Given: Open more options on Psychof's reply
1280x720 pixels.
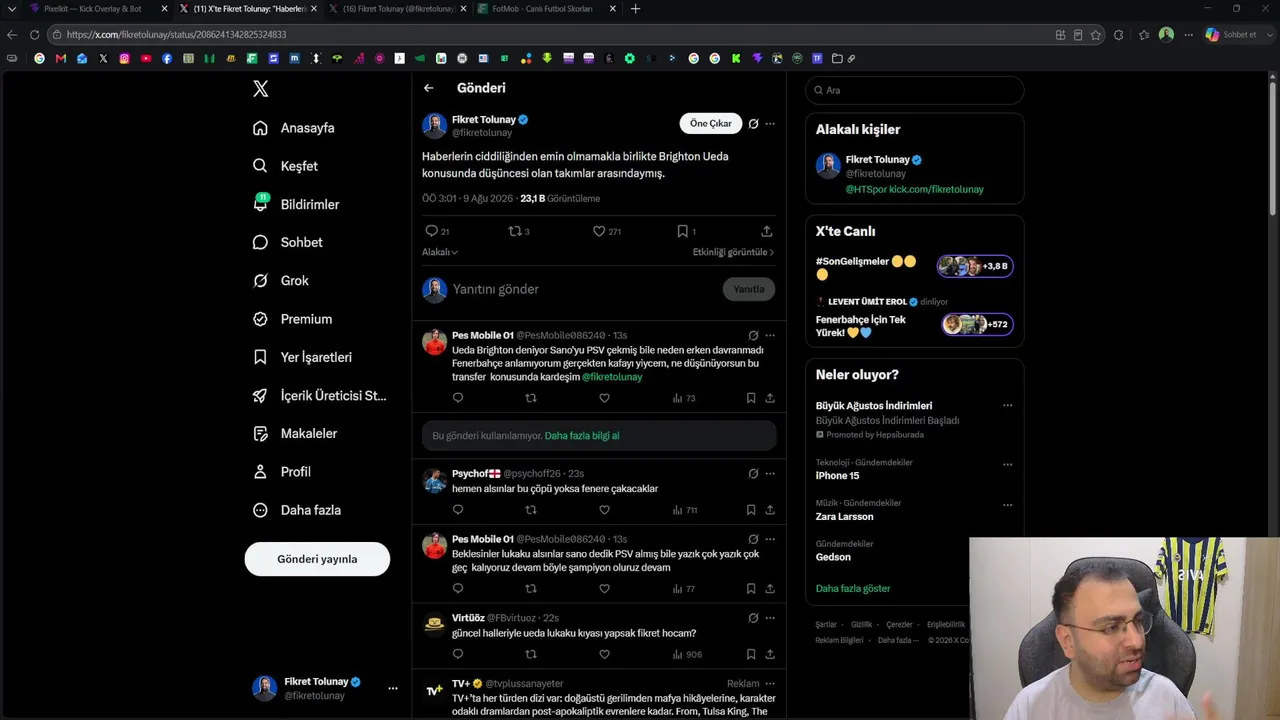Looking at the screenshot, I should click(x=770, y=474).
